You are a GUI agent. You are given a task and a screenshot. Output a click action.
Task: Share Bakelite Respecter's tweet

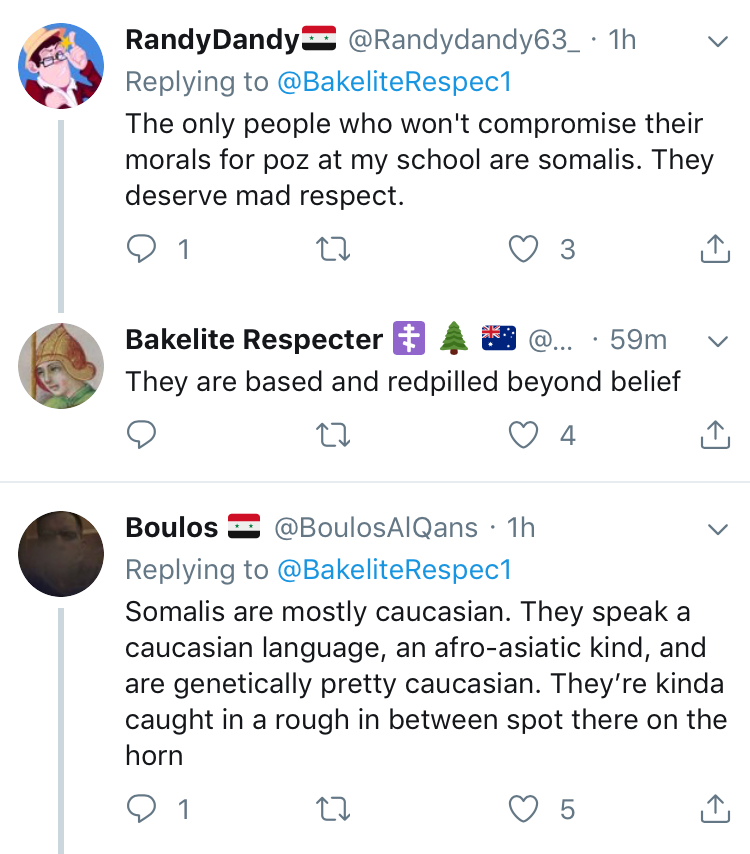point(715,435)
